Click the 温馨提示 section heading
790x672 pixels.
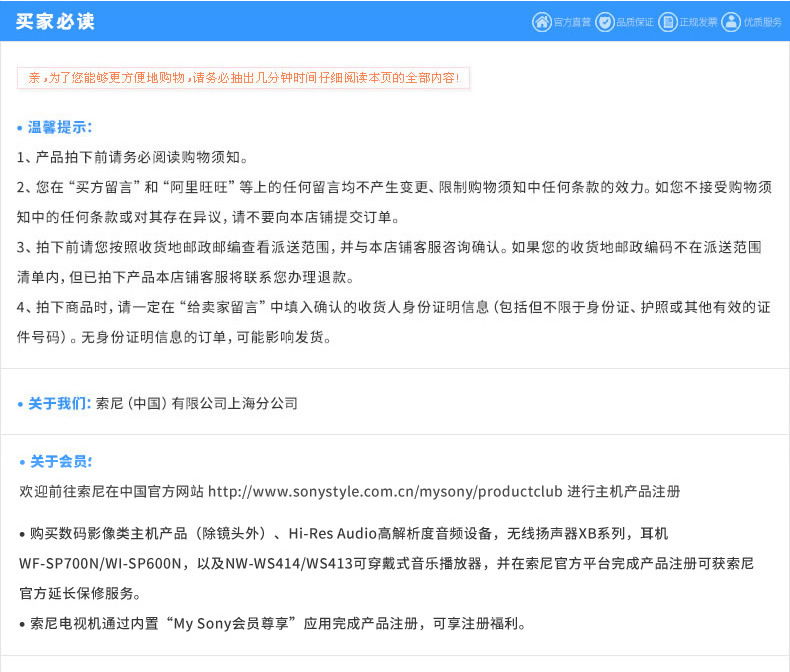click(x=59, y=127)
